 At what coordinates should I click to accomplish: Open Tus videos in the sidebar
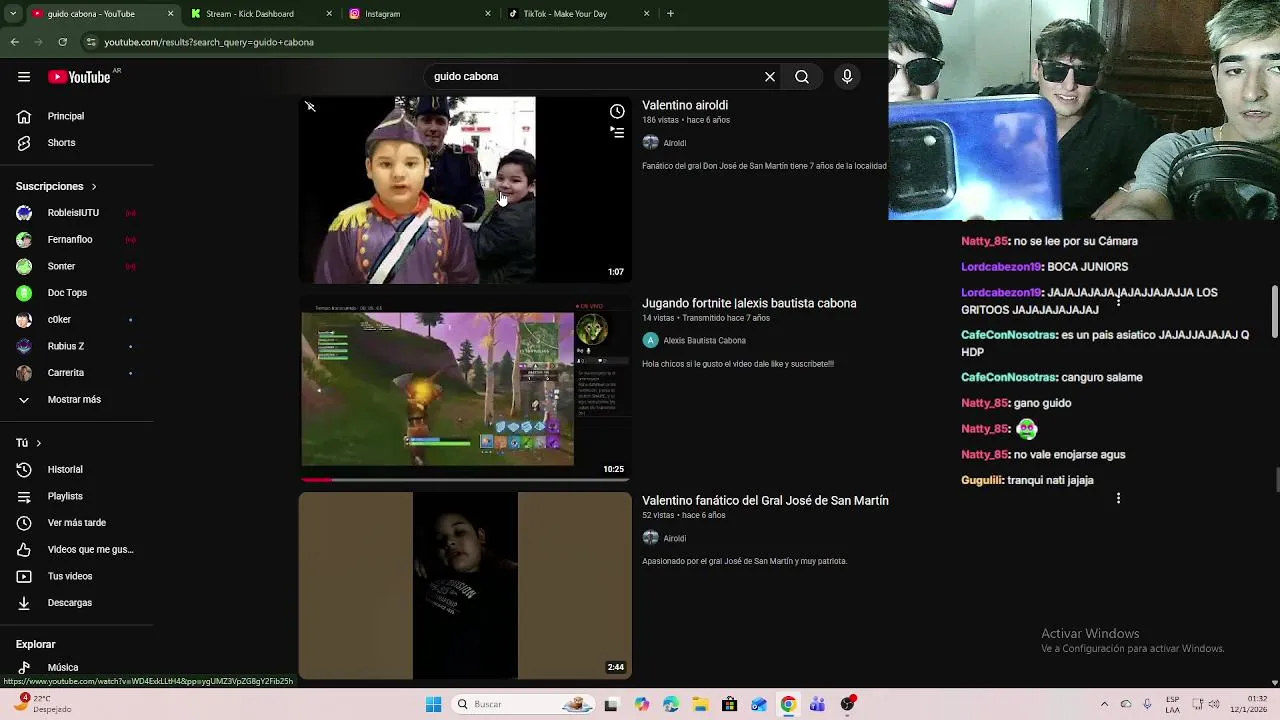coord(76,576)
